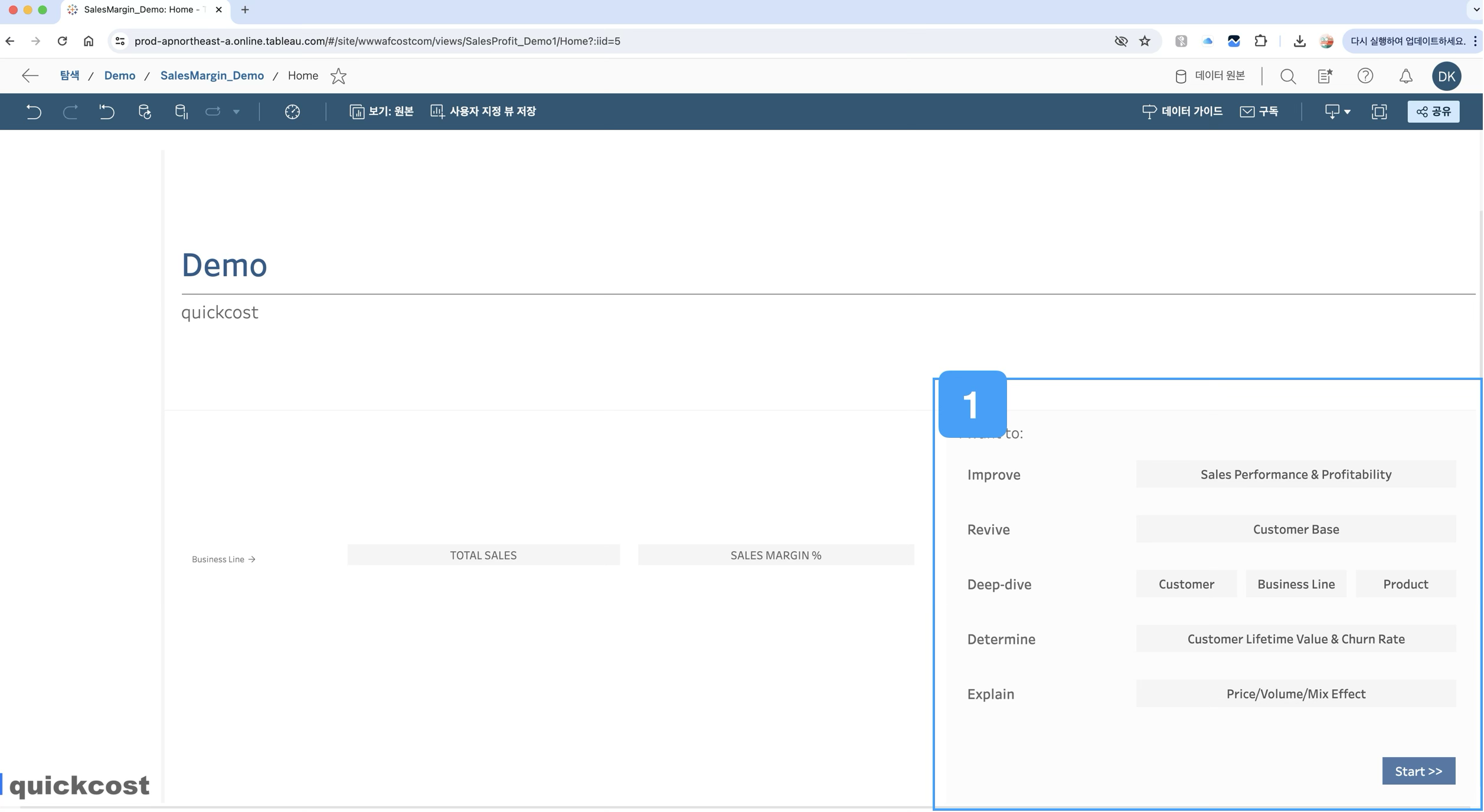Open the View: Original menu
Image resolution: width=1484 pixels, height=812 pixels.
tap(382, 112)
